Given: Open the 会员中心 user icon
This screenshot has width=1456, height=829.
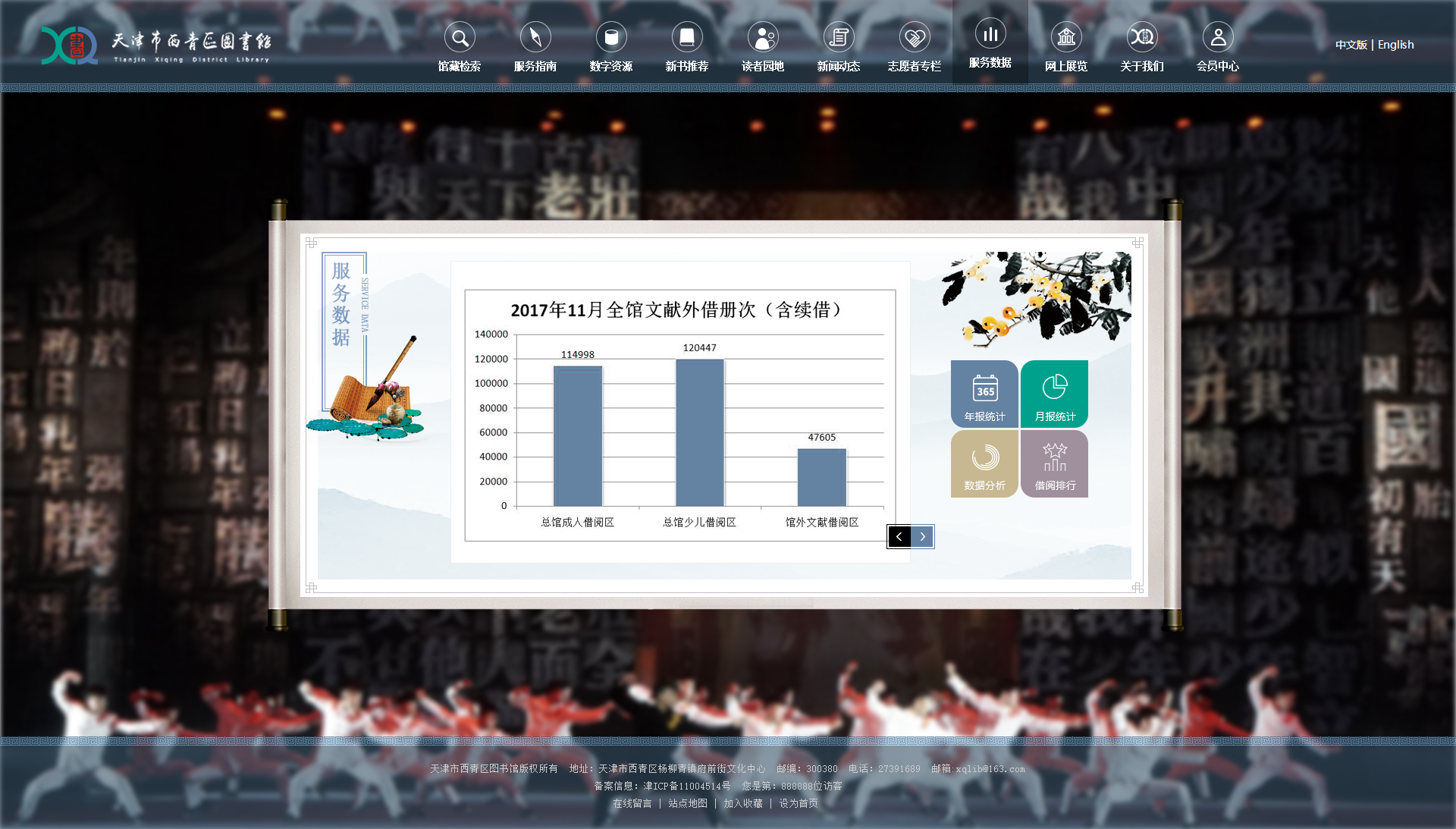Looking at the screenshot, I should click(1218, 37).
